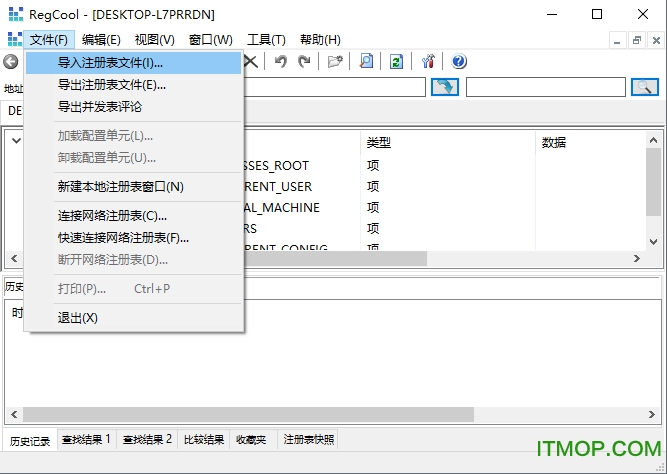Click the address Go arrow button
The image size is (667, 474).
pyautogui.click(x=445, y=87)
